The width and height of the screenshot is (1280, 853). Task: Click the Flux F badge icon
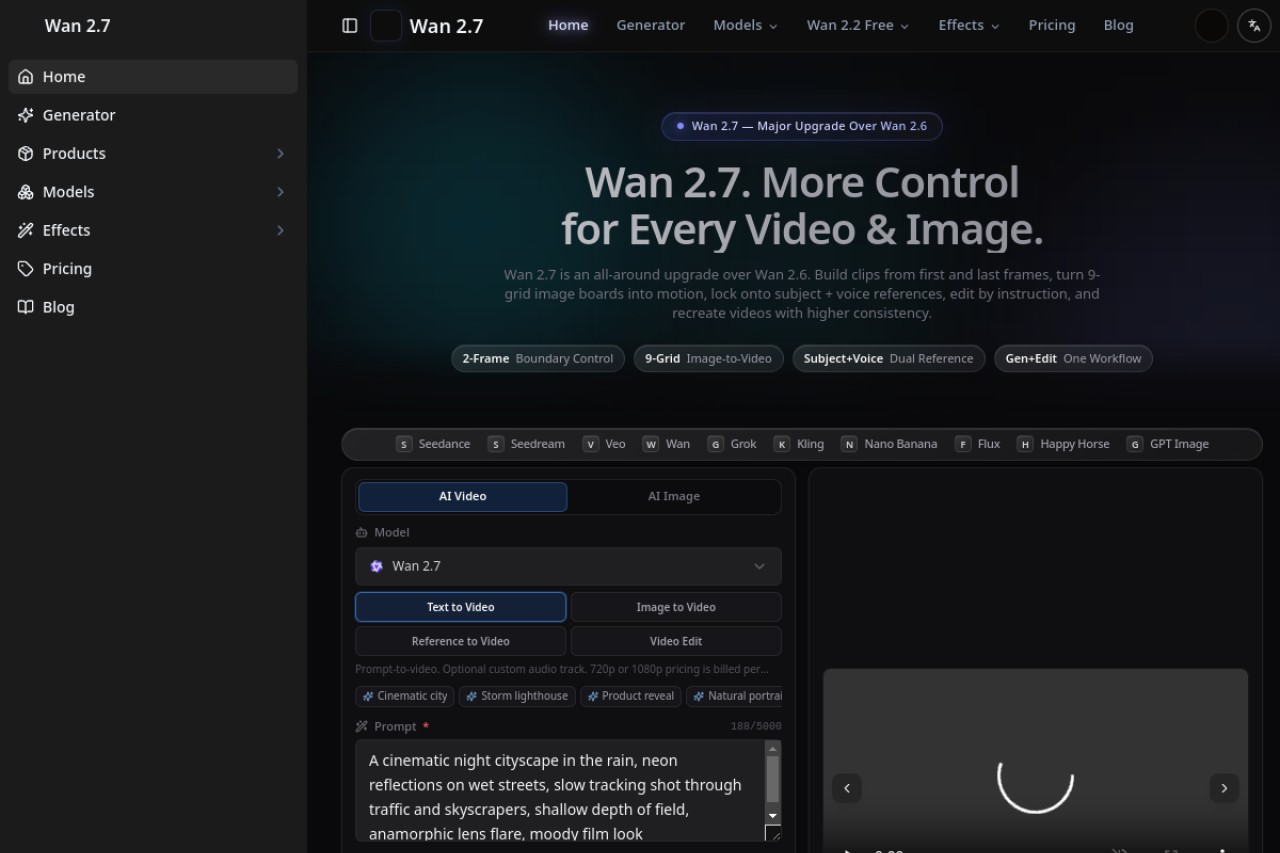[963, 444]
